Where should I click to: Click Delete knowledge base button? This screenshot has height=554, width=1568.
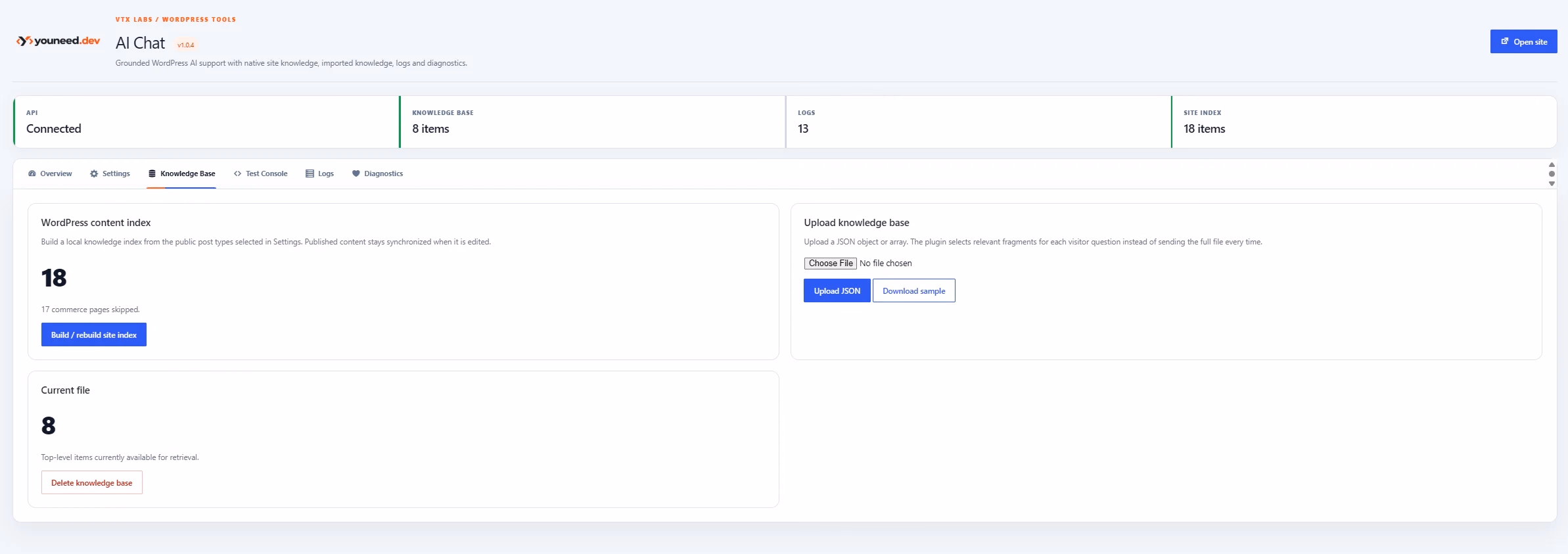[x=92, y=482]
